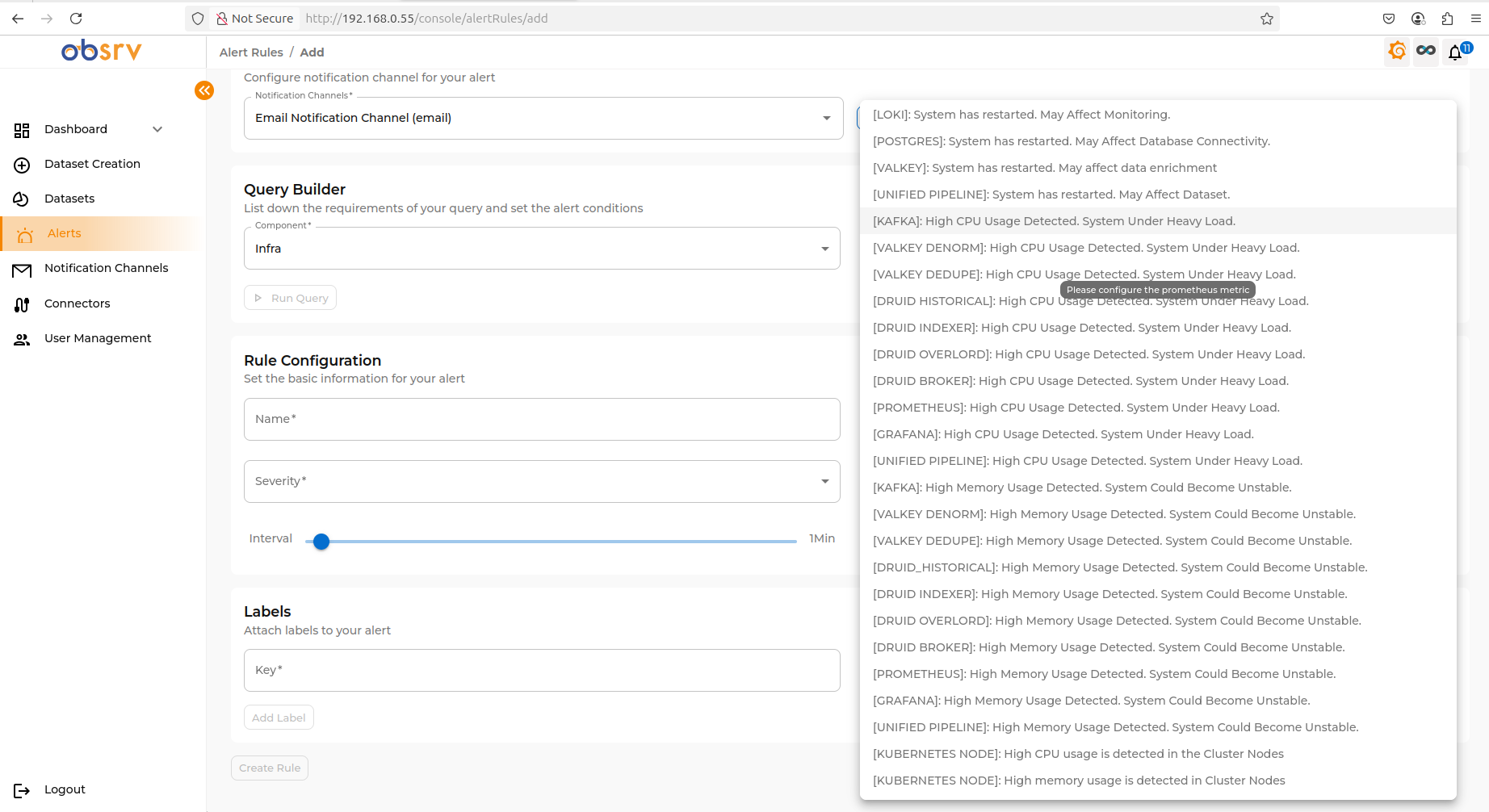Bookmark page with the star icon
This screenshot has width=1489, height=812.
click(1267, 19)
